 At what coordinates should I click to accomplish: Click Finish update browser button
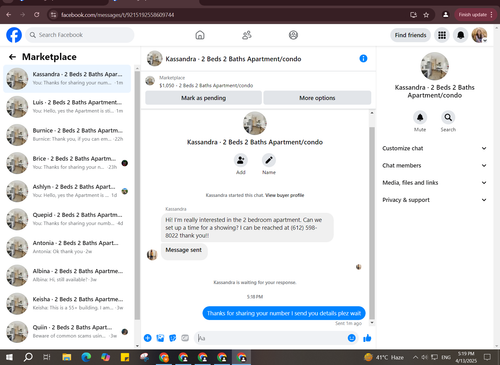coord(475,15)
